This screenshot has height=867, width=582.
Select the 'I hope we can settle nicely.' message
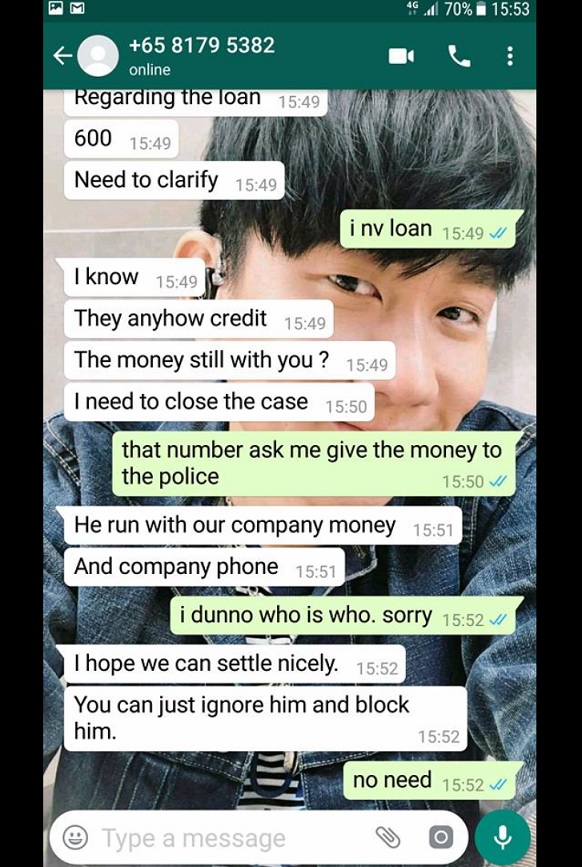tap(234, 664)
